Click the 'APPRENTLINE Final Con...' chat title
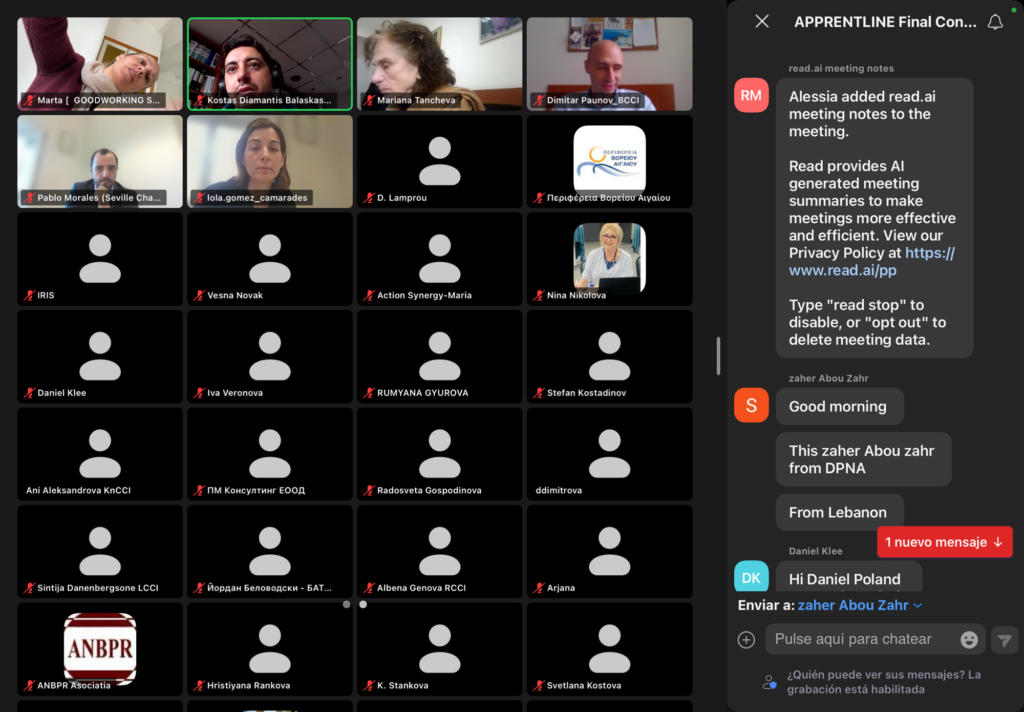Image resolution: width=1024 pixels, height=712 pixels. click(x=884, y=21)
